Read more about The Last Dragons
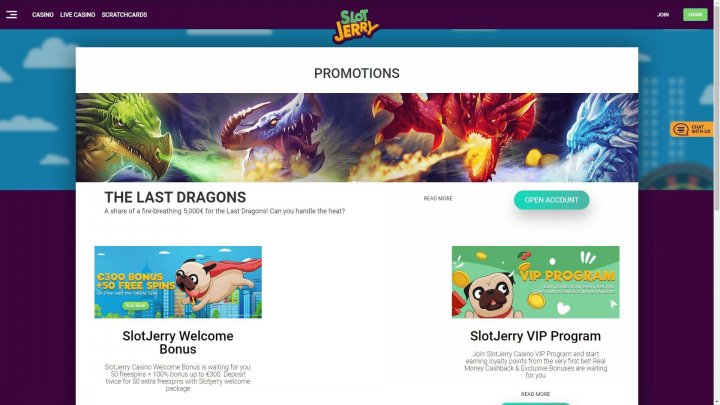The width and height of the screenshot is (720, 405). [x=438, y=198]
